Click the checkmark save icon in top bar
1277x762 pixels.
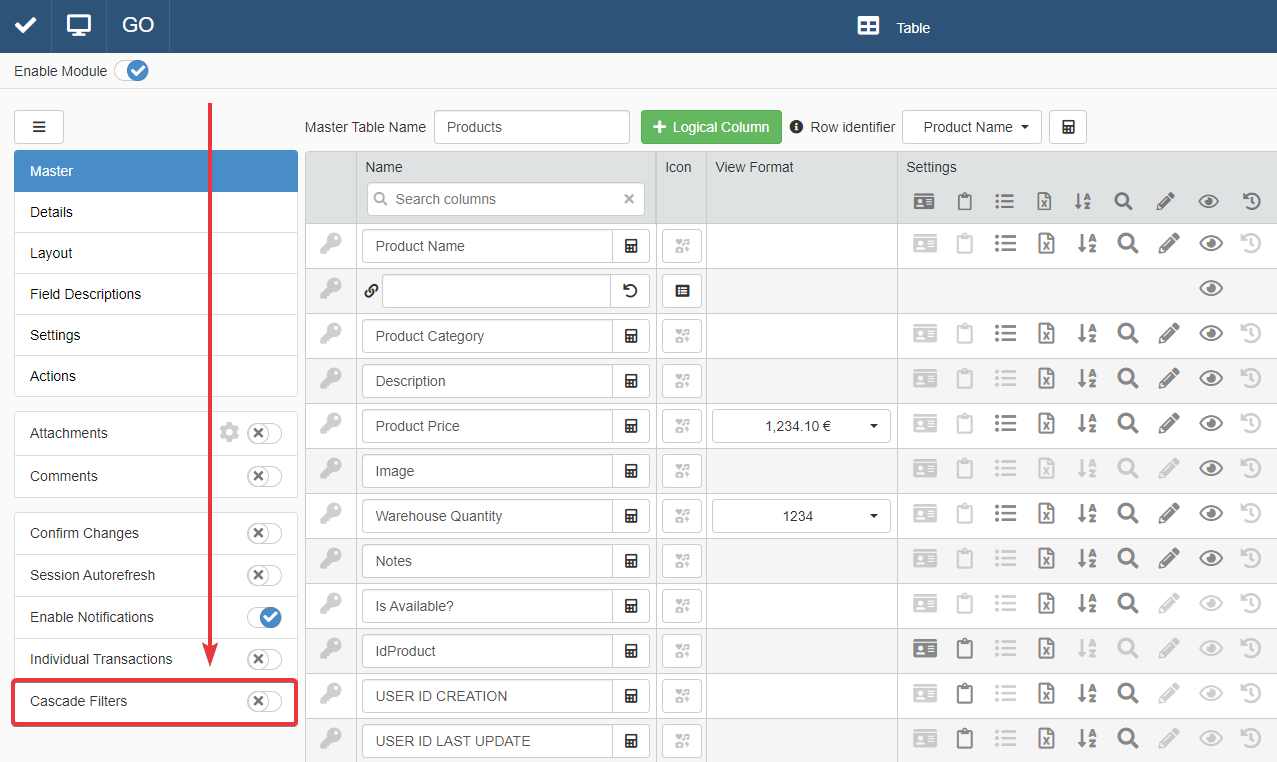(x=26, y=26)
